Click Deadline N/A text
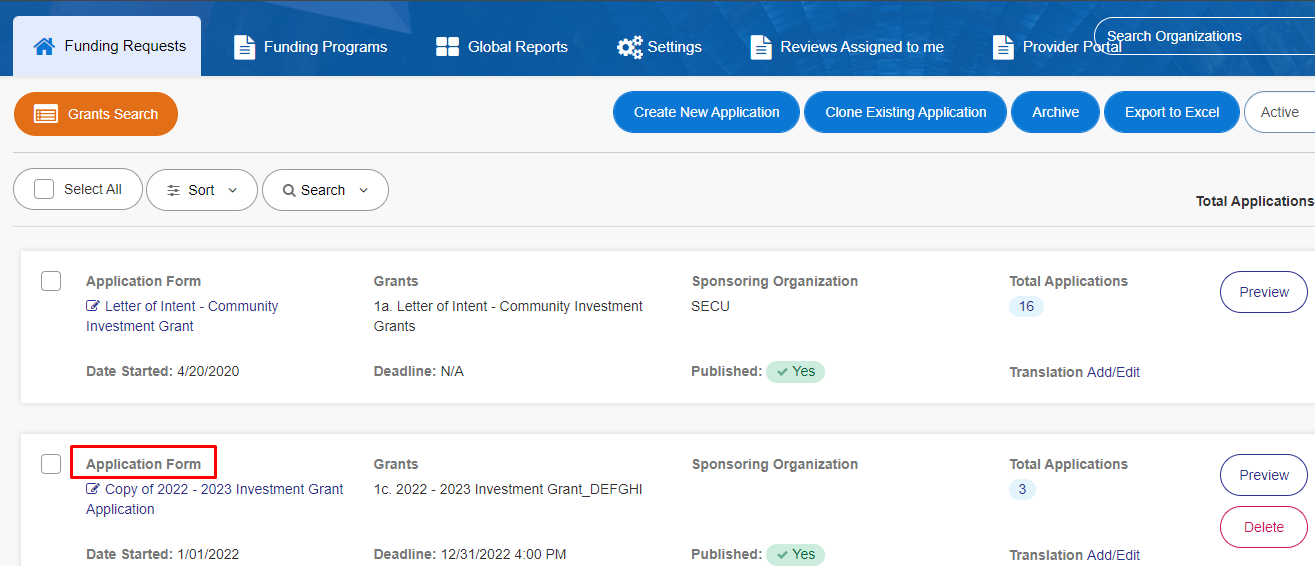 [419, 371]
